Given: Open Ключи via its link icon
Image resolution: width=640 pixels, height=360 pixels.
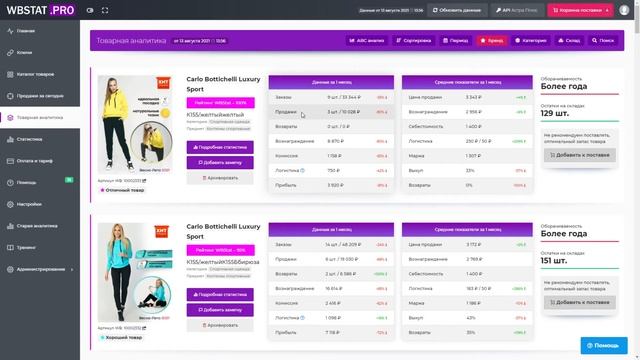Looking at the screenshot, I should click(x=10, y=53).
